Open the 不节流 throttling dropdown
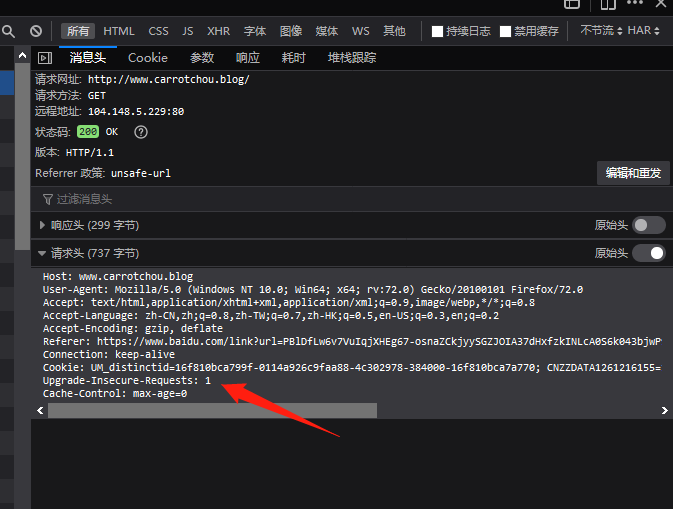Image resolution: width=673 pixels, height=509 pixels. 601,30
